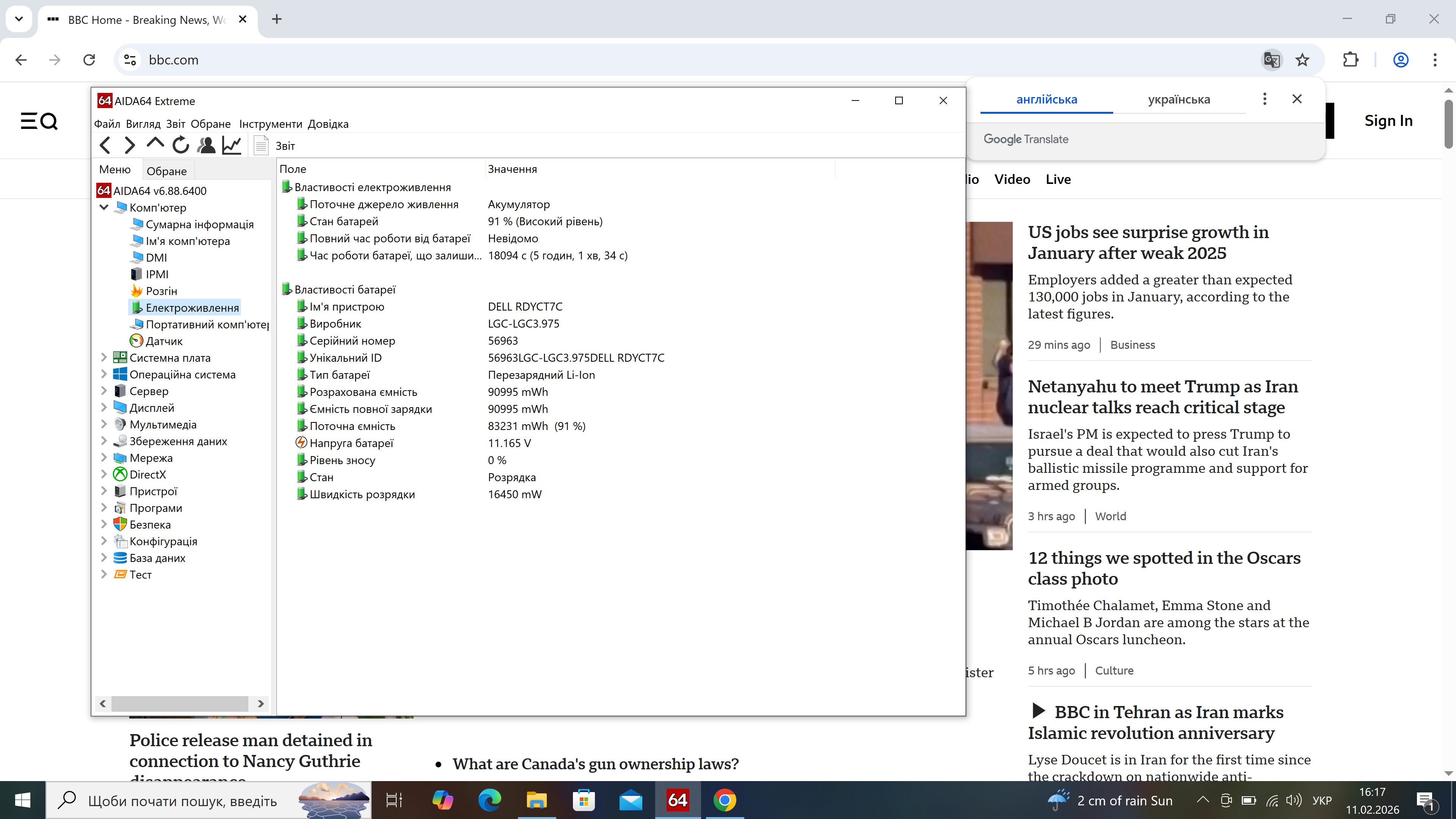Open the Звіт report page icon
The width and height of the screenshot is (1456, 819).
[x=260, y=145]
